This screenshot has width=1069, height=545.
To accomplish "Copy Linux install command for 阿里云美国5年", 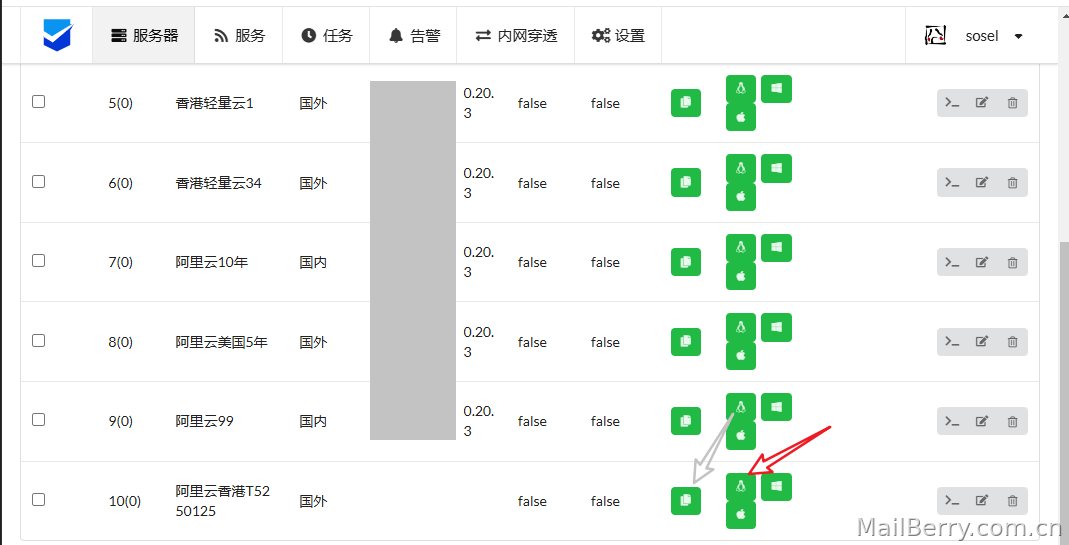I will (741, 327).
